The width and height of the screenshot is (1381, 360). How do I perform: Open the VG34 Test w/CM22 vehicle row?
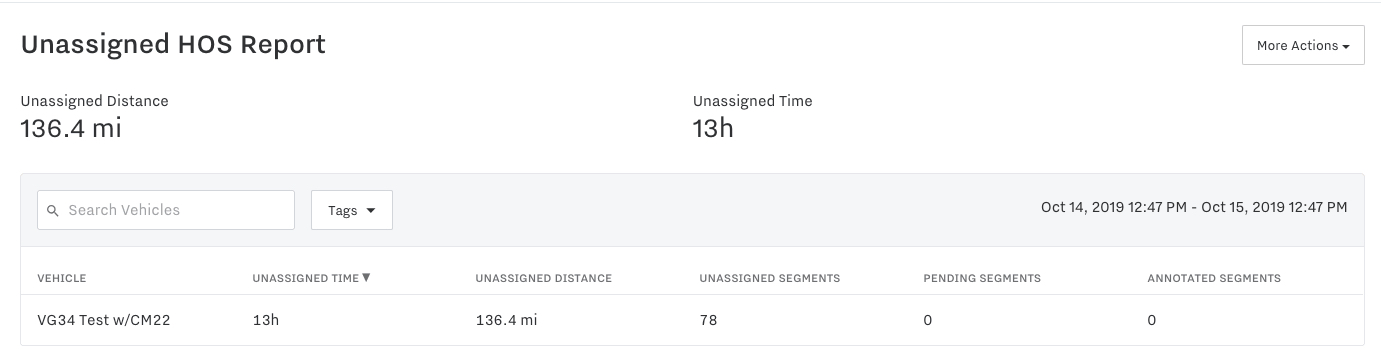(x=692, y=320)
